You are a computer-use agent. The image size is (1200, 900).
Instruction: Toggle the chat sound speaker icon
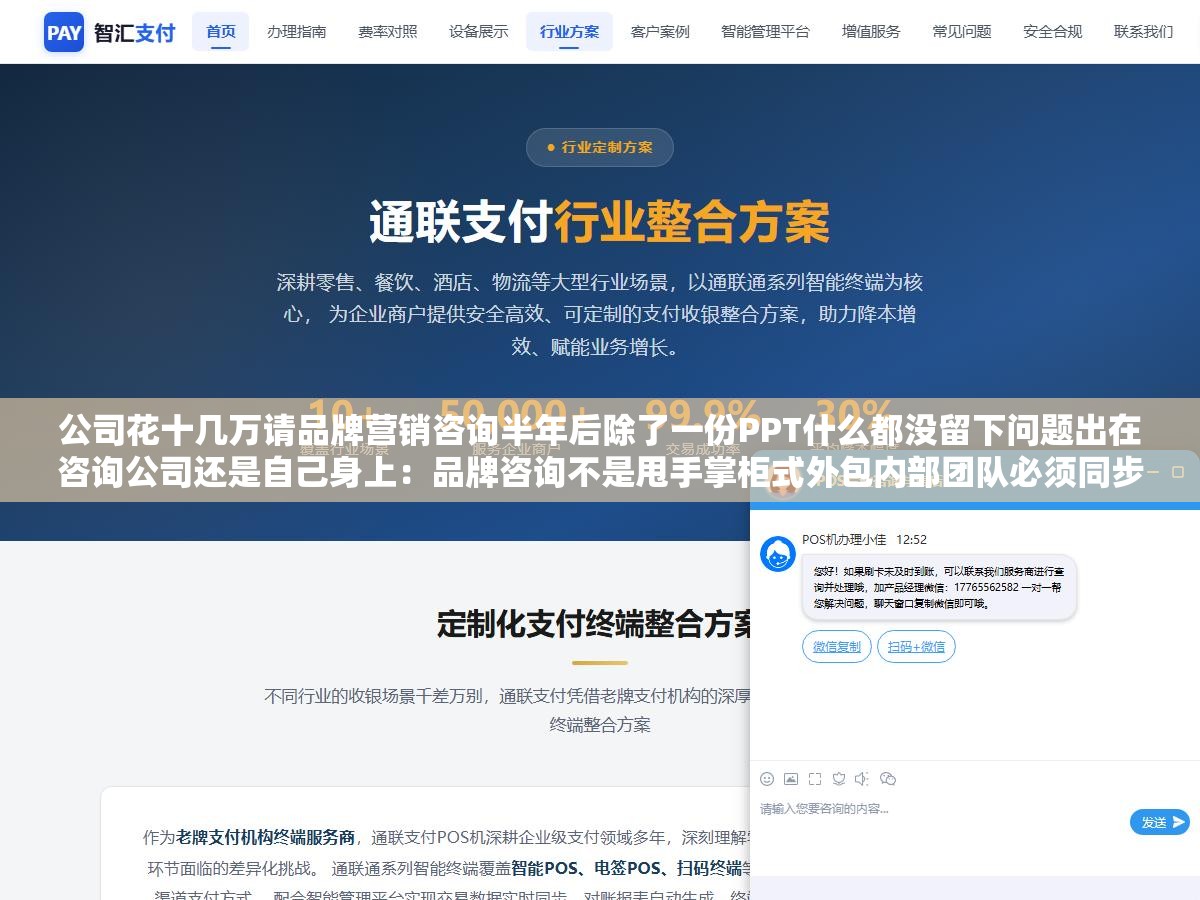(x=862, y=778)
